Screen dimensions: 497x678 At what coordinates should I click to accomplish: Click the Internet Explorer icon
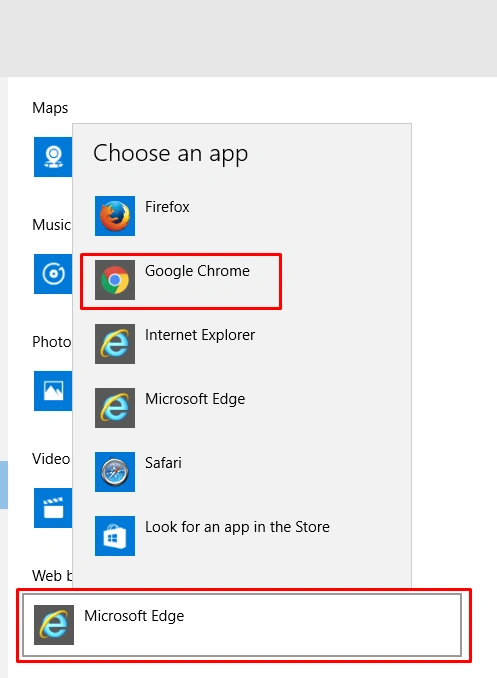coord(115,344)
